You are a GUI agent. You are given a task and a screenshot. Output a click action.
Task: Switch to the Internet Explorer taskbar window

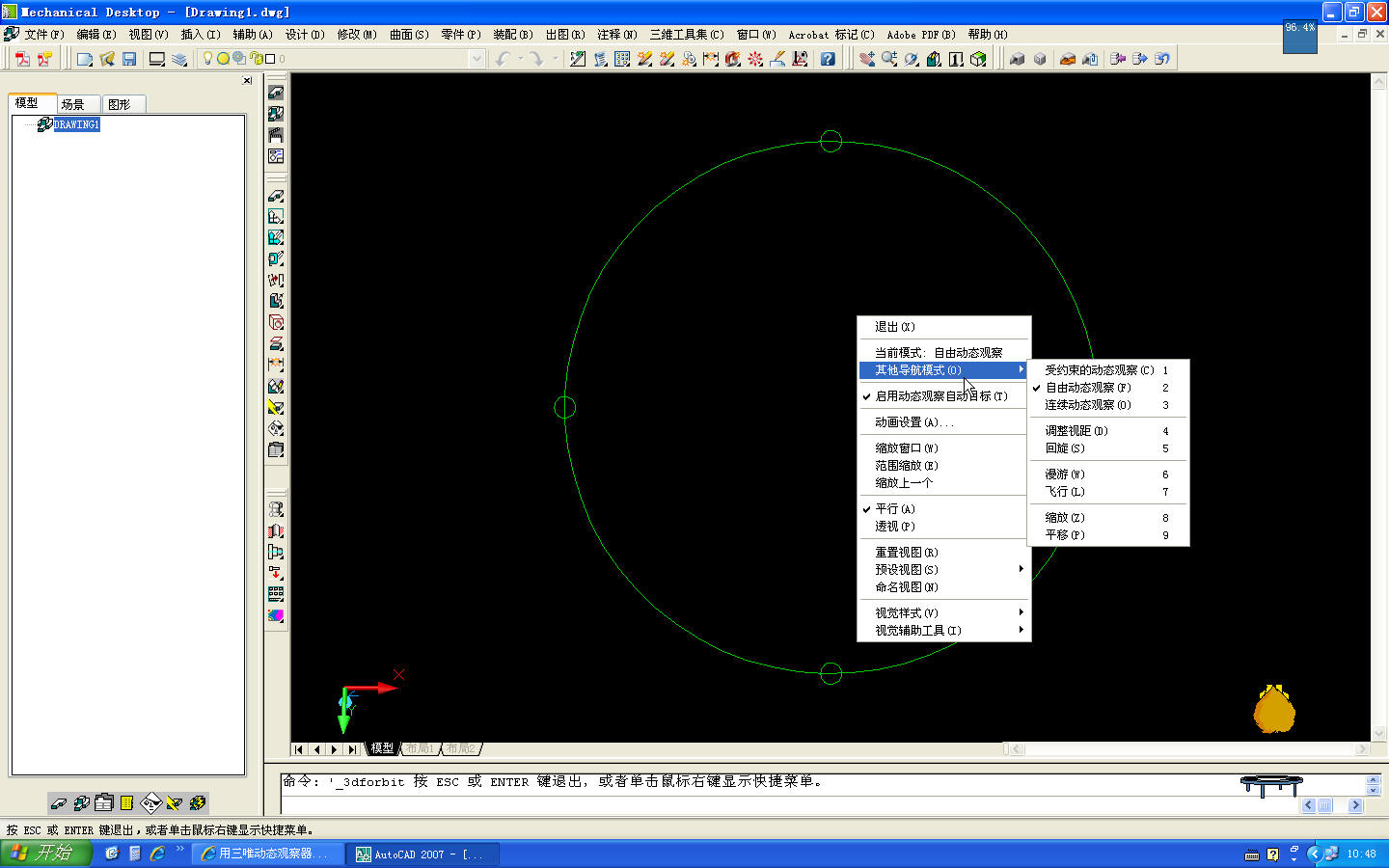268,854
